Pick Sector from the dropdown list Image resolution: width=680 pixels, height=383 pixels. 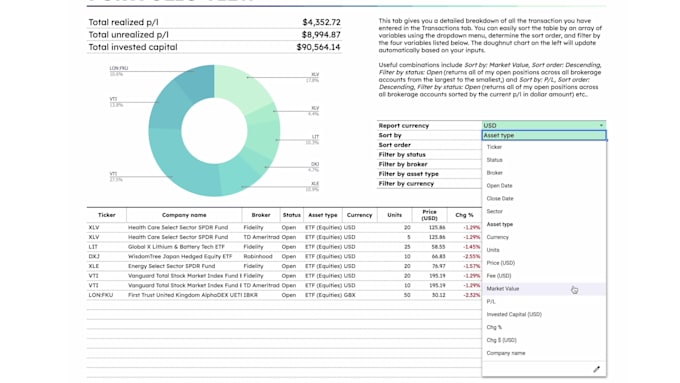(544, 211)
